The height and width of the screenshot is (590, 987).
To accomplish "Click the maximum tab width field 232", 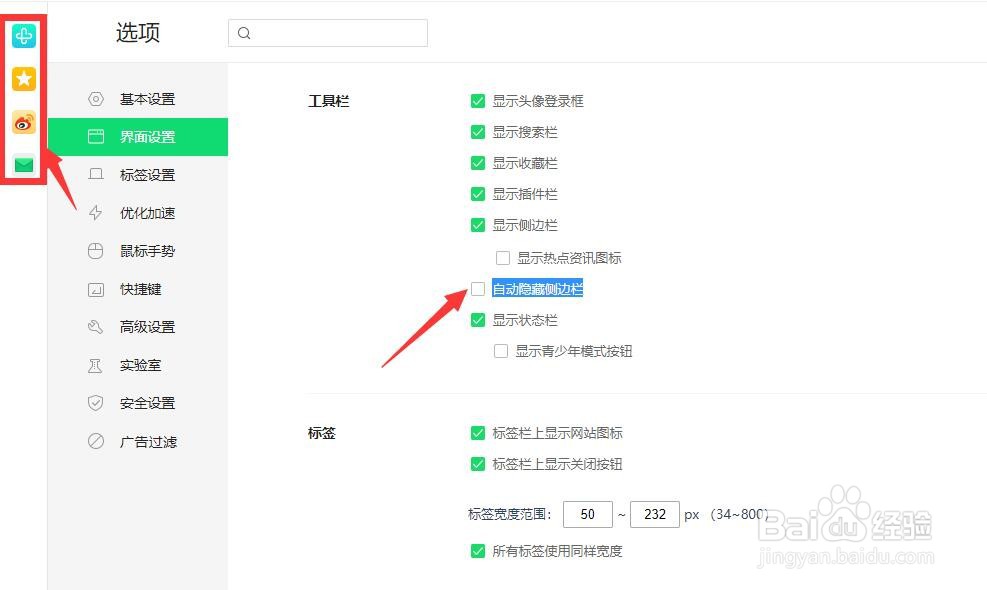I will point(655,514).
